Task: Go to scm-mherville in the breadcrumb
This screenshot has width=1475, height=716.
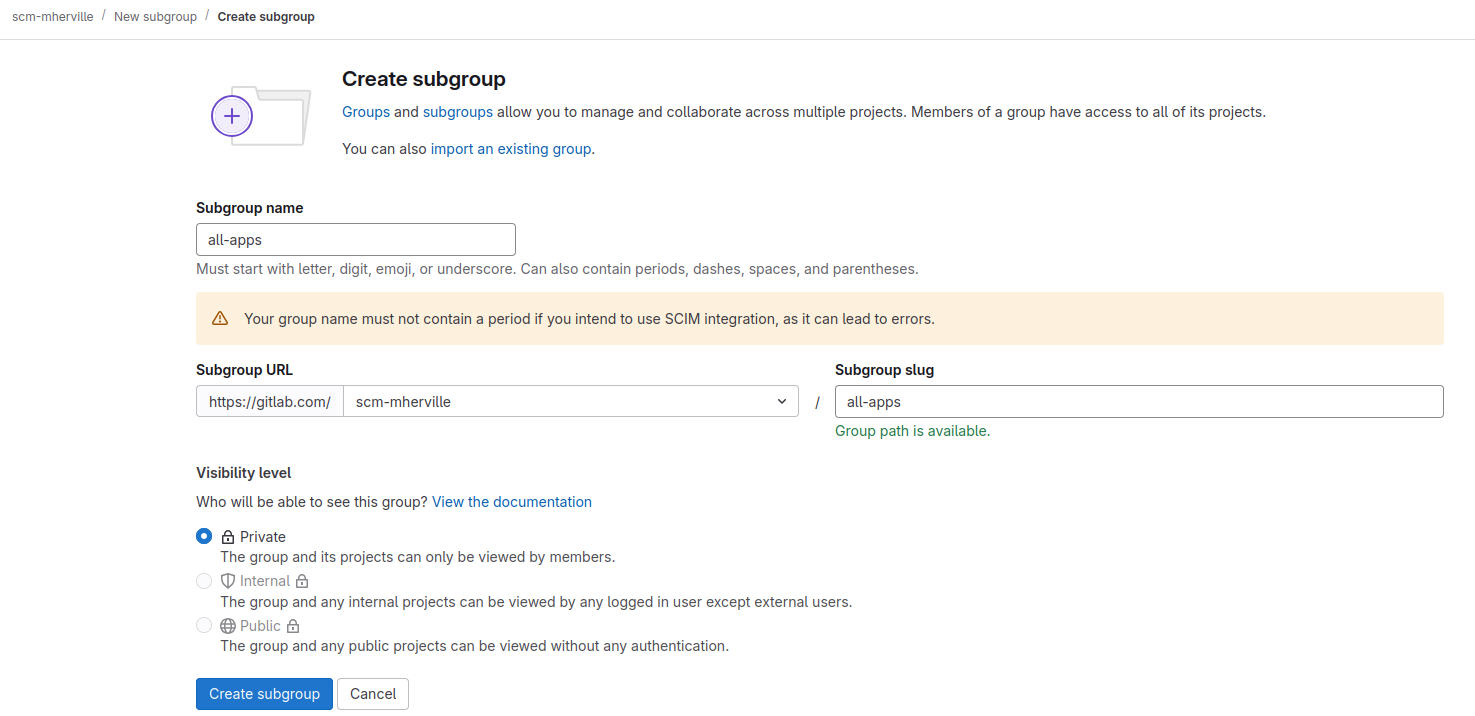Action: (x=52, y=17)
